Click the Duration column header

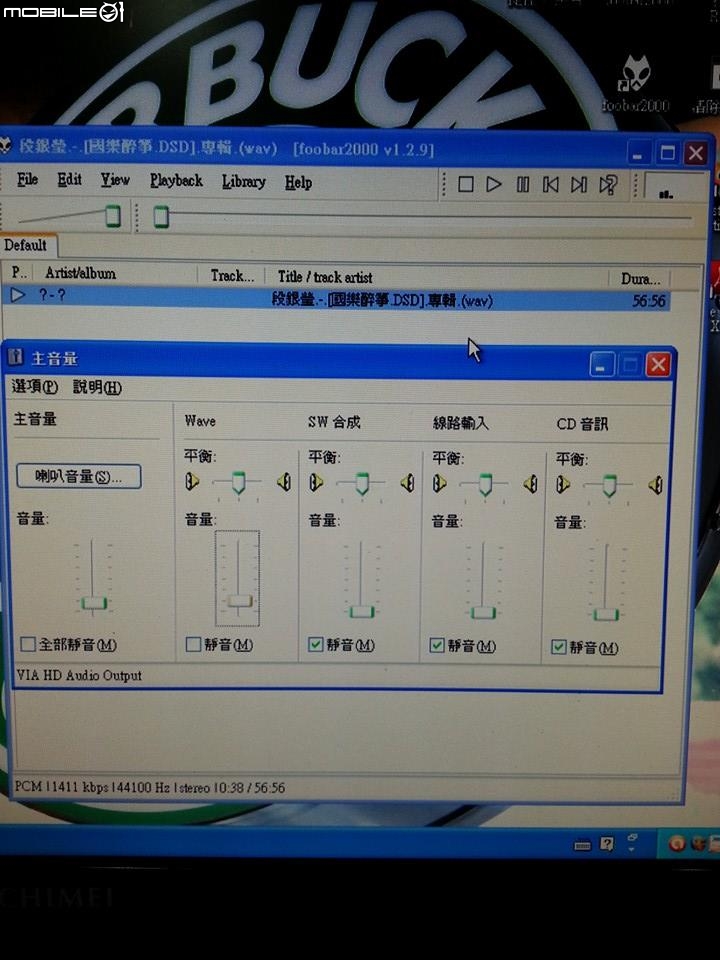640,279
